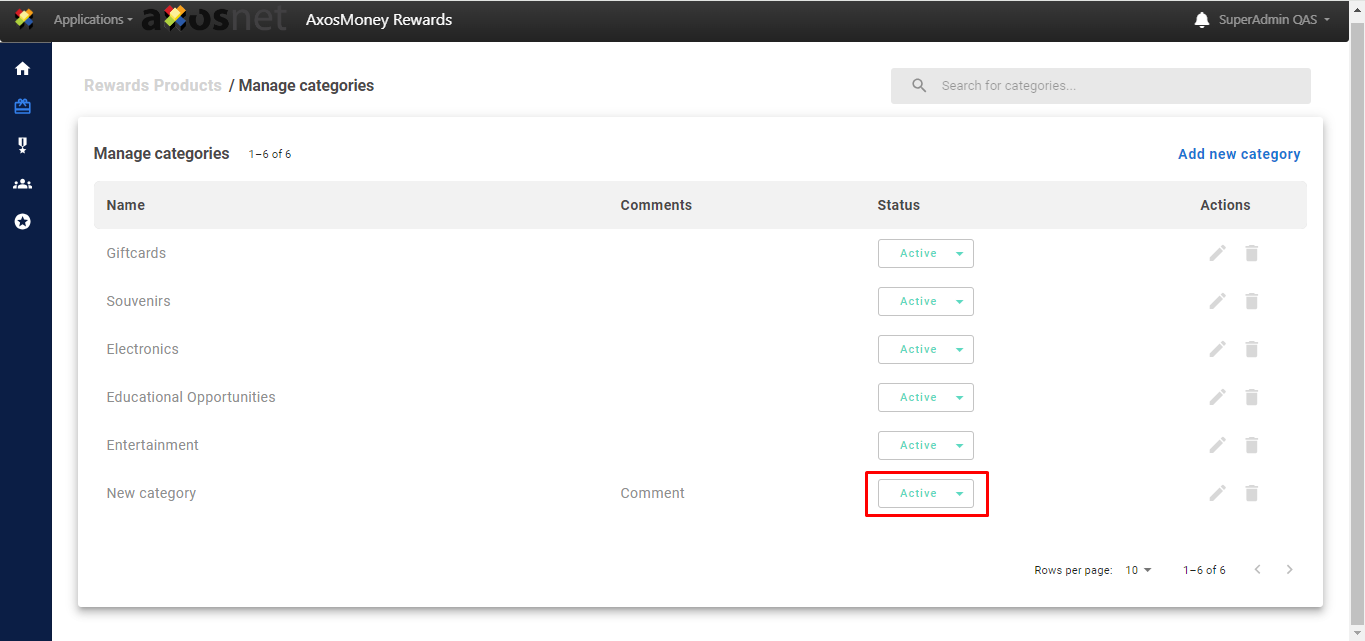1365x641 pixels.
Task: Open the Giftcards status dropdown
Action: [925, 254]
